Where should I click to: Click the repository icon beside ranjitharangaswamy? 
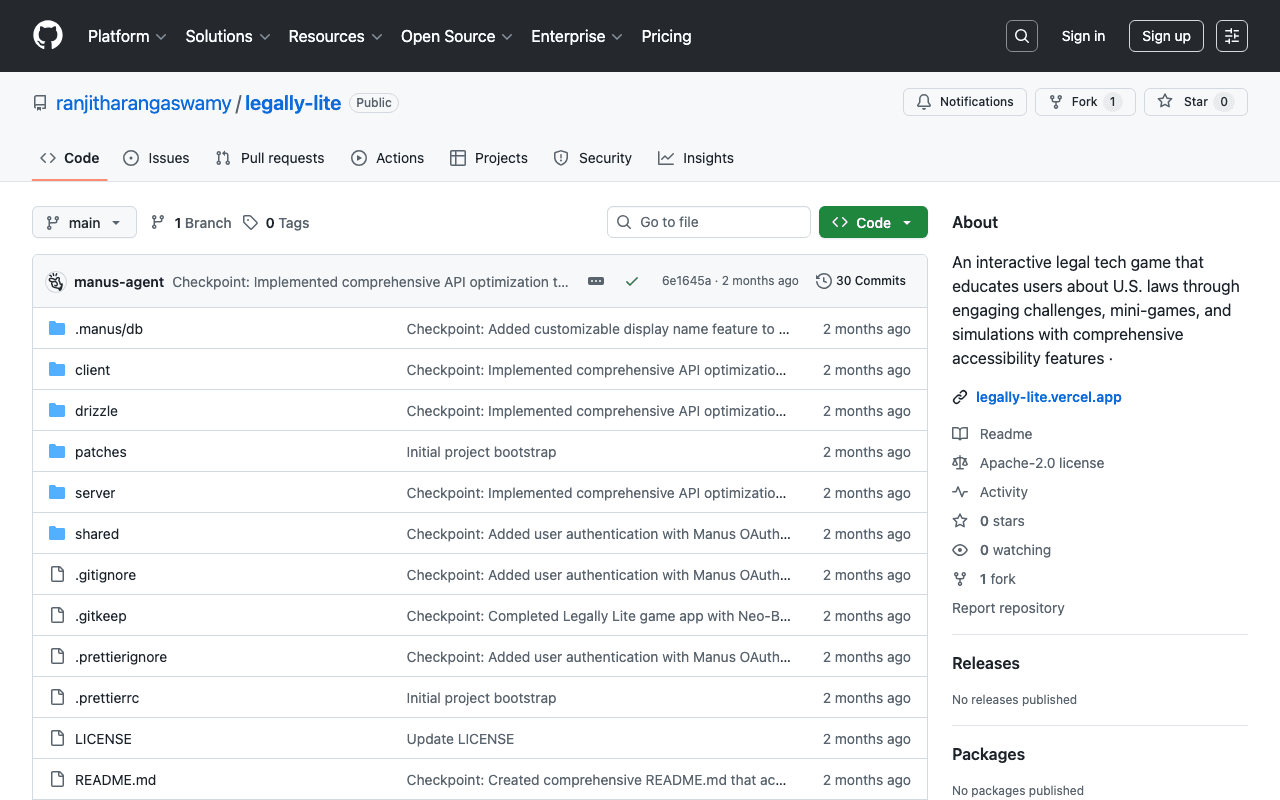point(40,103)
